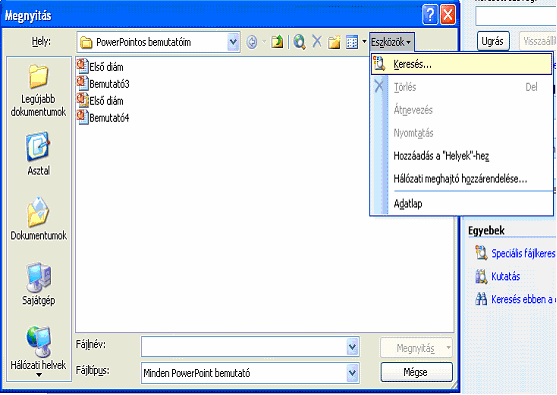Show more places below Hálózati helyek
Viewport: 557px width, 395px height.
coord(39,375)
